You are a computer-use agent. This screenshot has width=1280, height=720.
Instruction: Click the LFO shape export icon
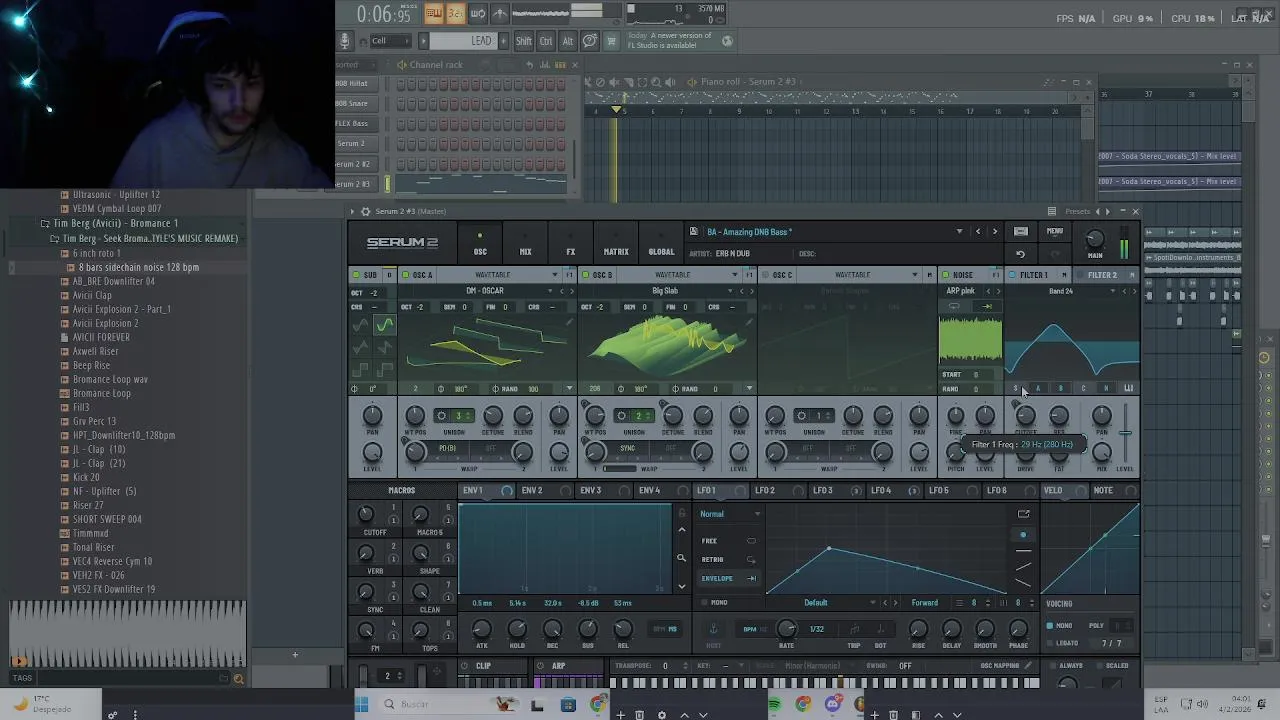1023,514
